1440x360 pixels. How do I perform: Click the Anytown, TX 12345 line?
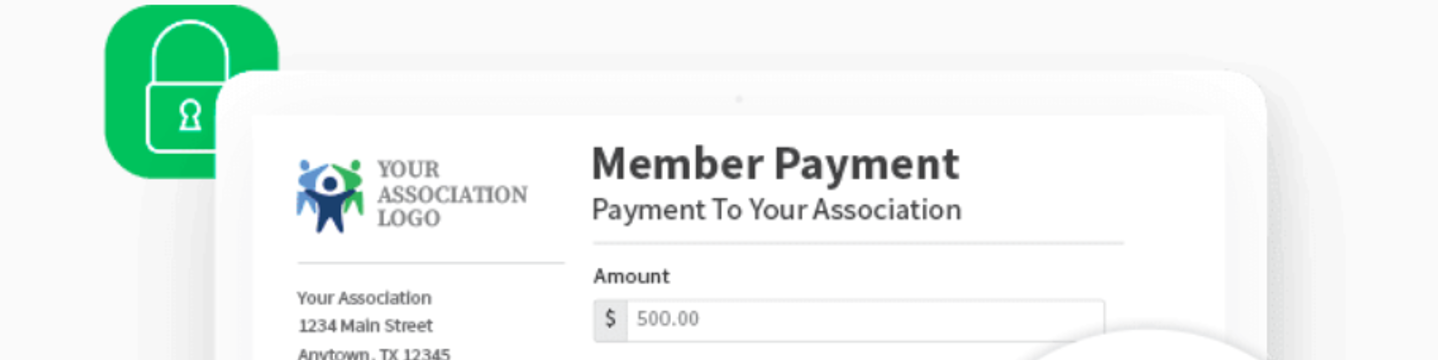pyautogui.click(x=373, y=353)
